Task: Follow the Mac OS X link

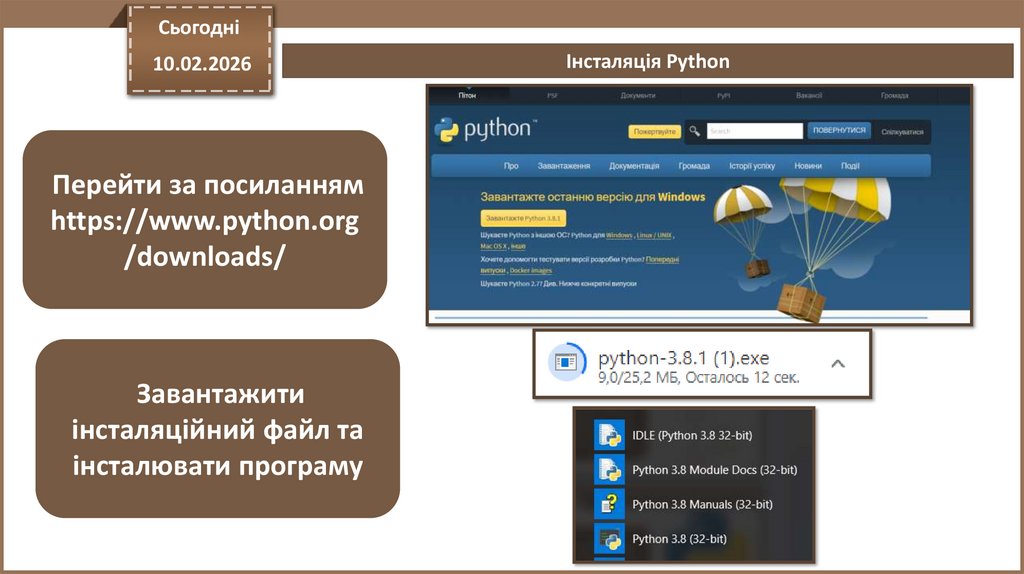Action: (x=494, y=246)
